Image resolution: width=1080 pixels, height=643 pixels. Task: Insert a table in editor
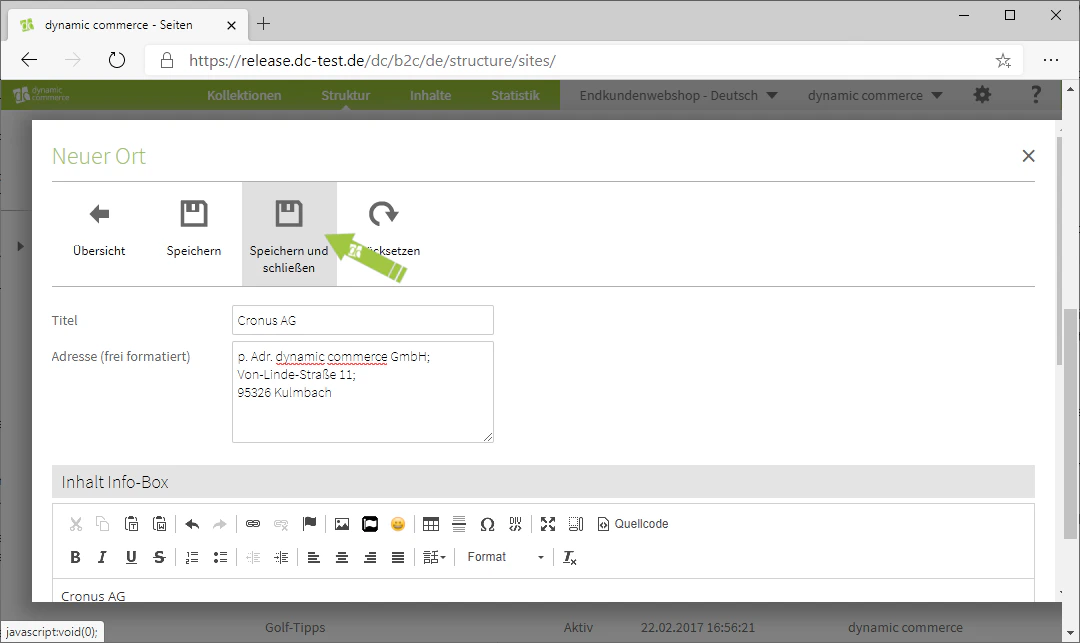[430, 524]
